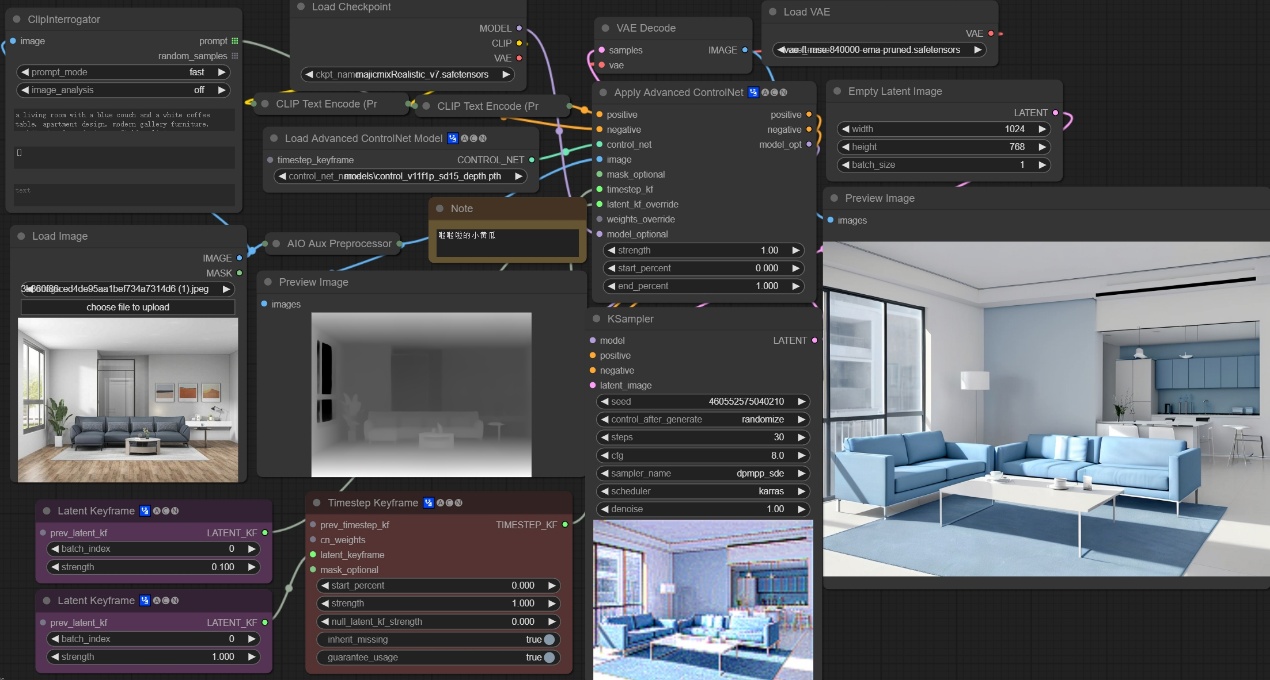Click the right arrow to increase steps value
Viewport: 1270px width, 680px height.
(x=802, y=437)
